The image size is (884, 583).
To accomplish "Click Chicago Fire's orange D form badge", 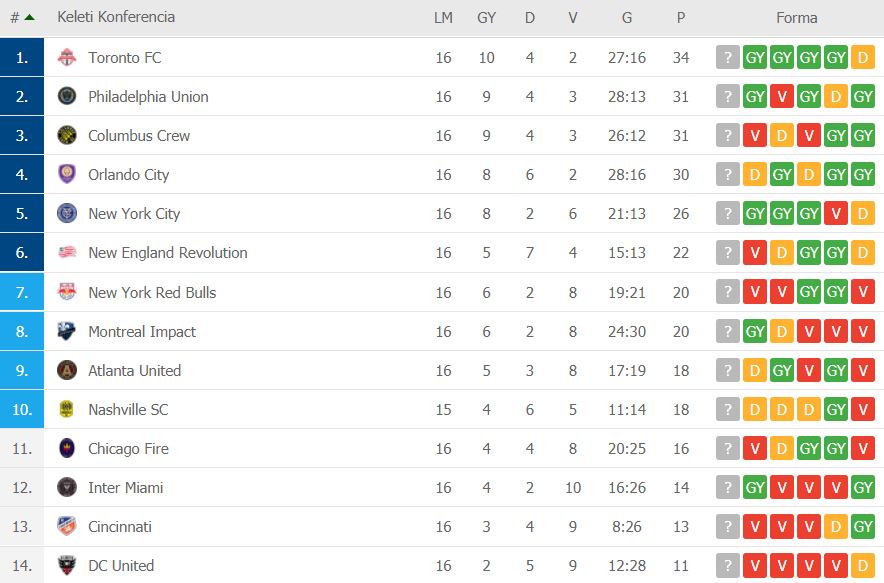I will coord(782,448).
